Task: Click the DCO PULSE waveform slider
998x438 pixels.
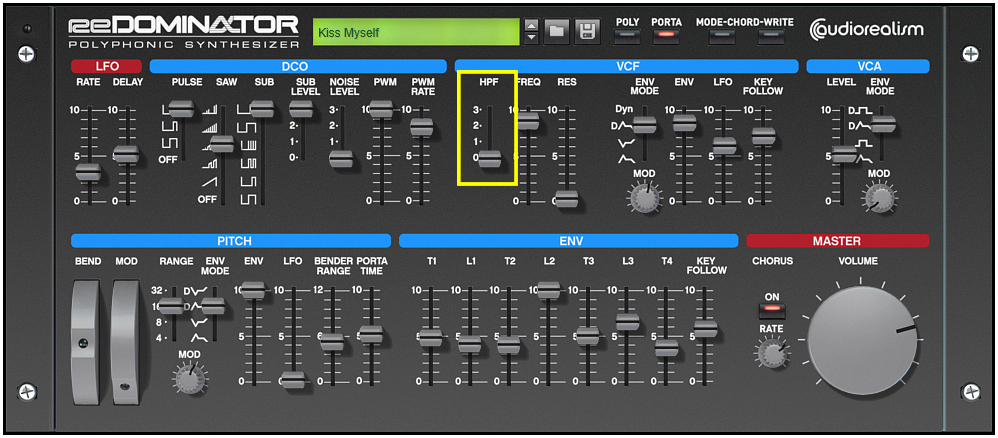Action: [181, 108]
